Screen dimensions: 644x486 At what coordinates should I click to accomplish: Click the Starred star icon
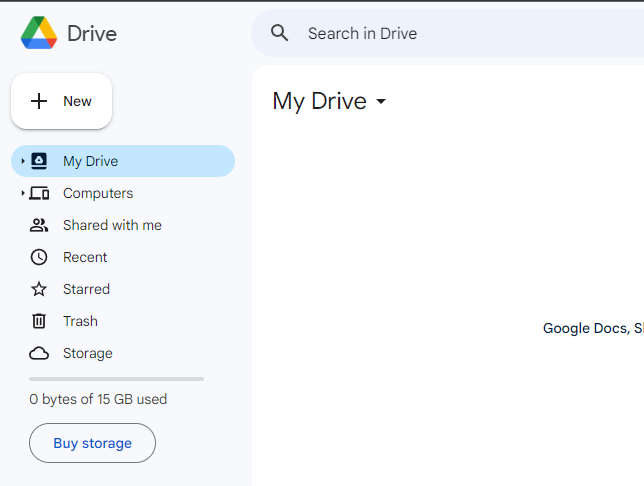click(39, 289)
